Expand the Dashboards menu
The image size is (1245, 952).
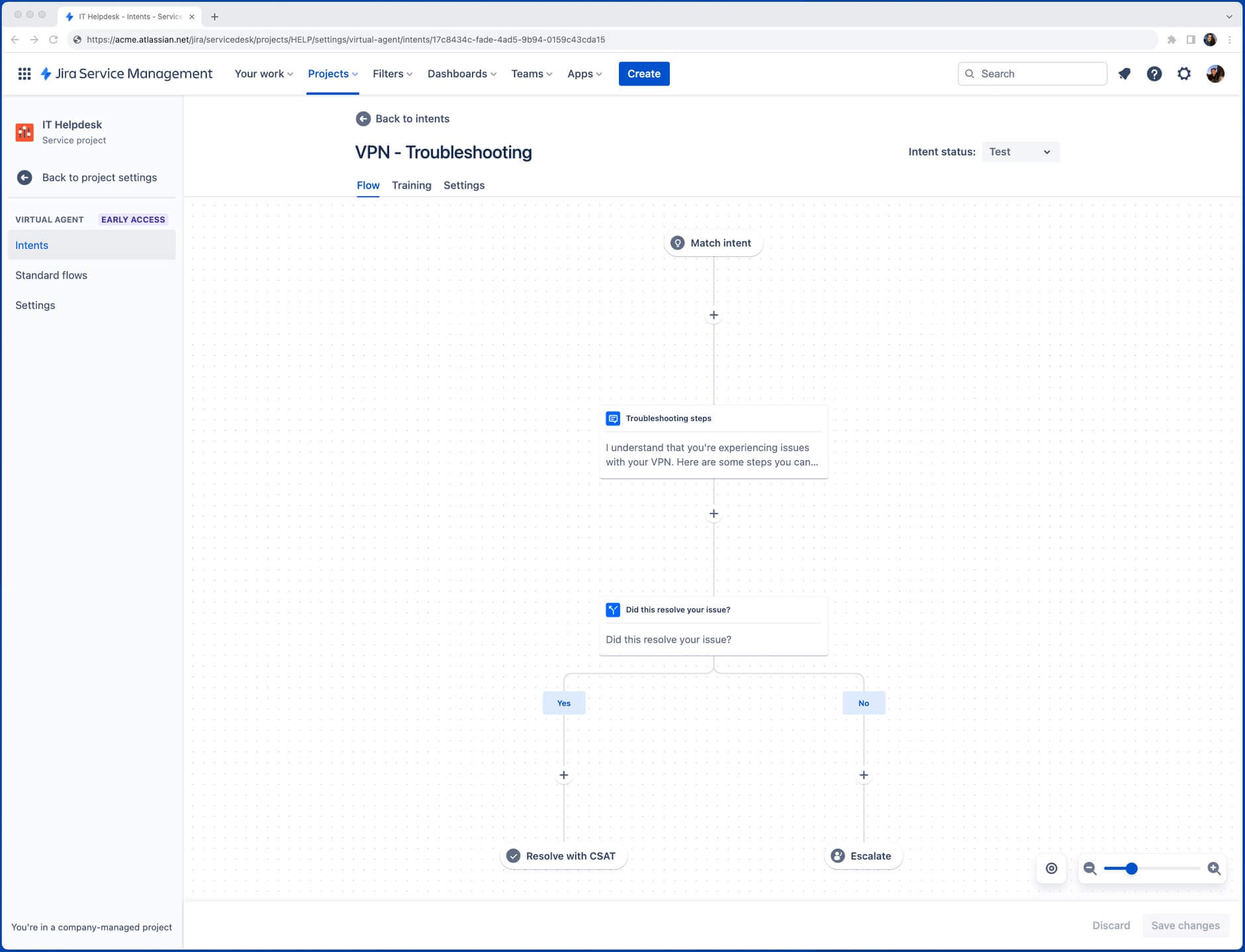461,73
